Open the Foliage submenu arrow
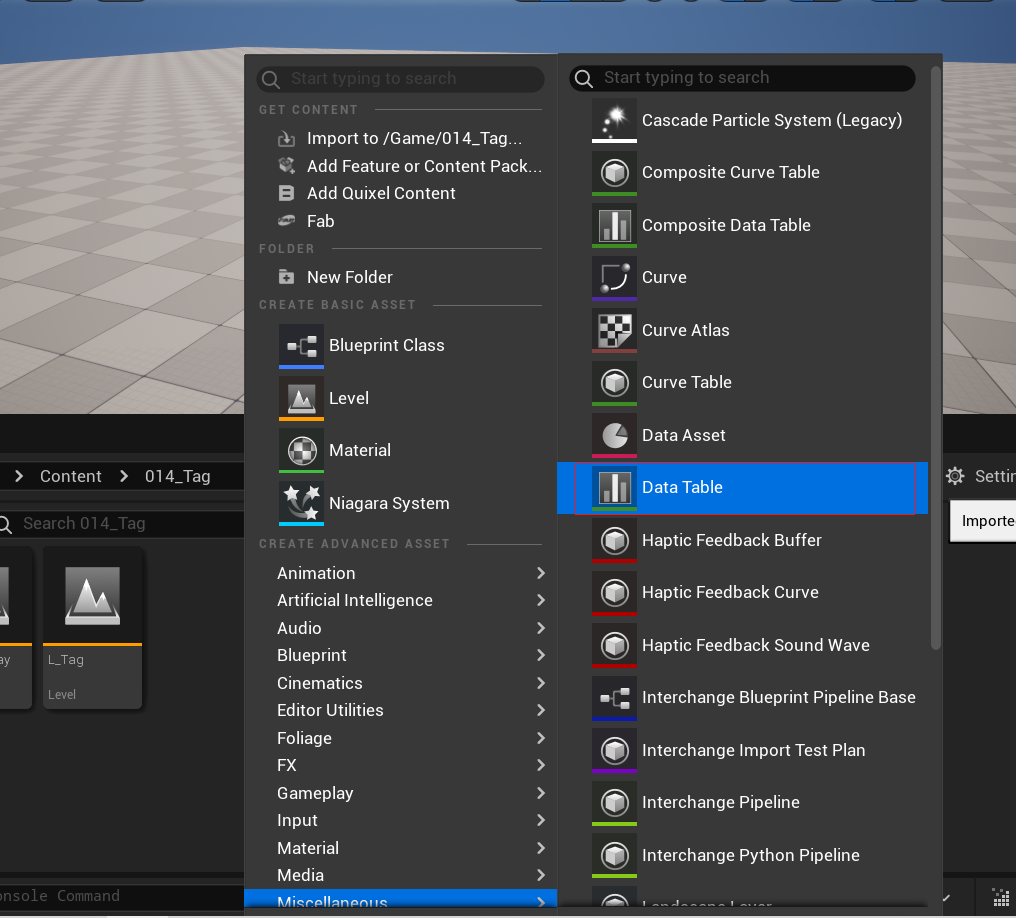The image size is (1016, 918). point(540,738)
